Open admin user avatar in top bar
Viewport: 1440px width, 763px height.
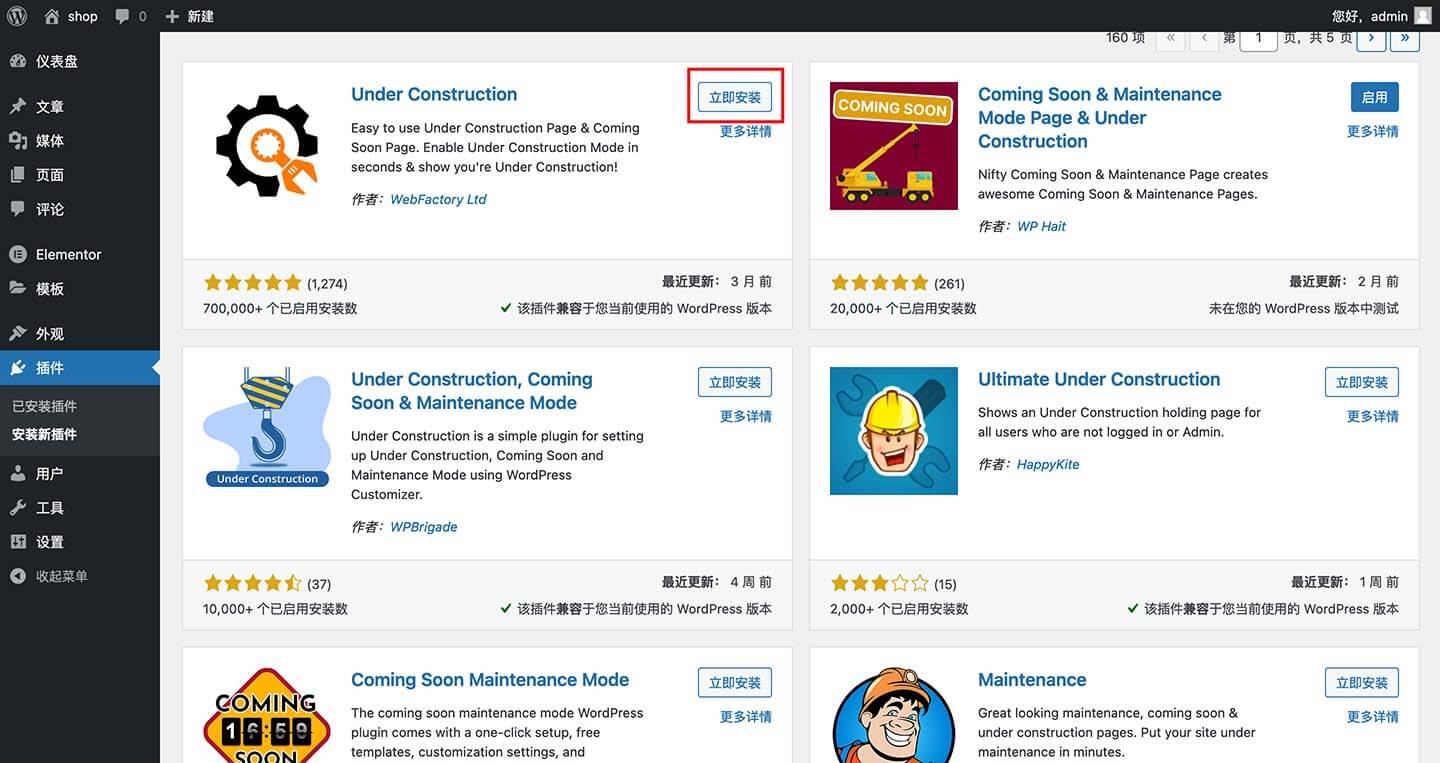tap(1423, 16)
